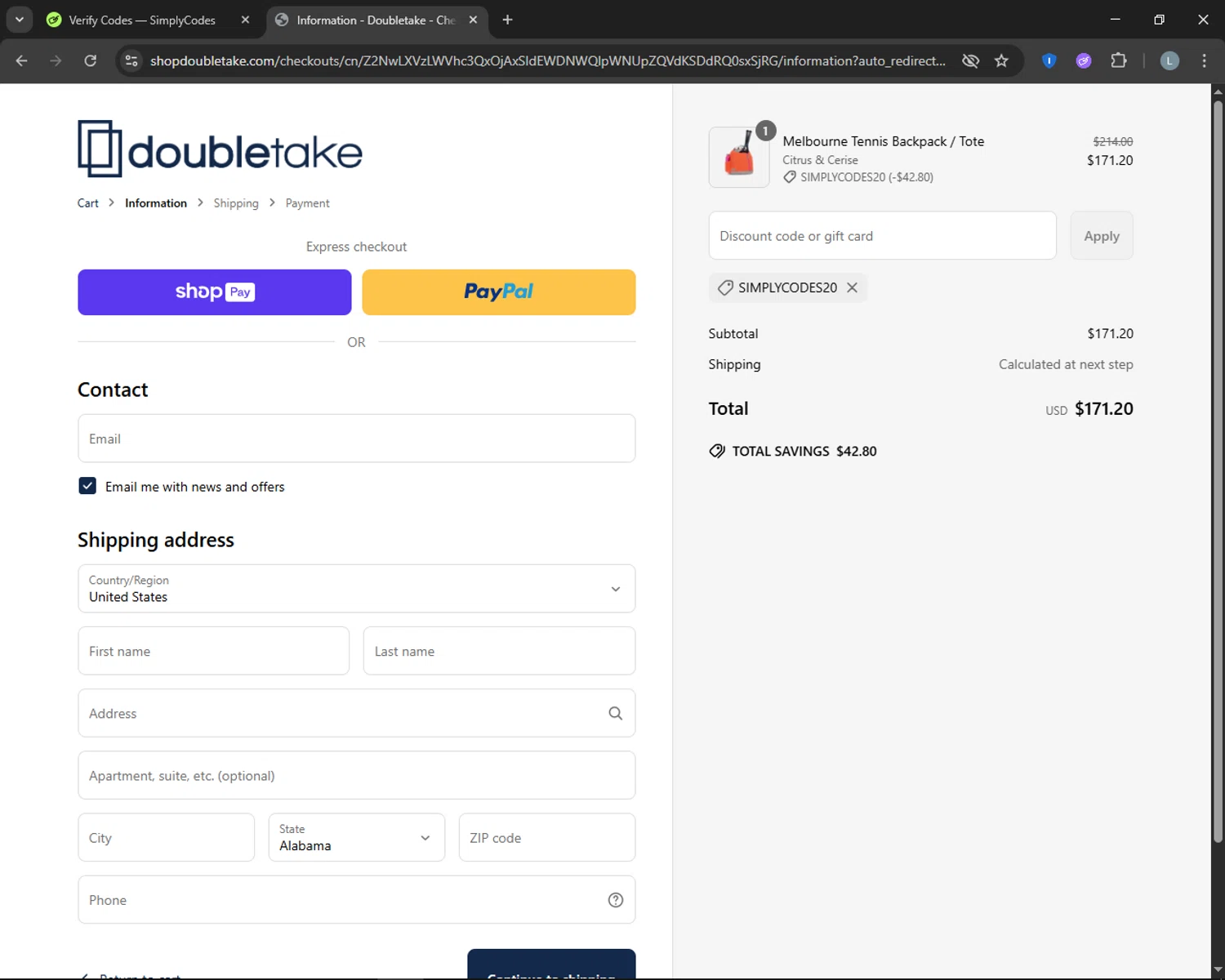This screenshot has width=1225, height=980.
Task: Click the ZIP code field
Action: point(547,837)
